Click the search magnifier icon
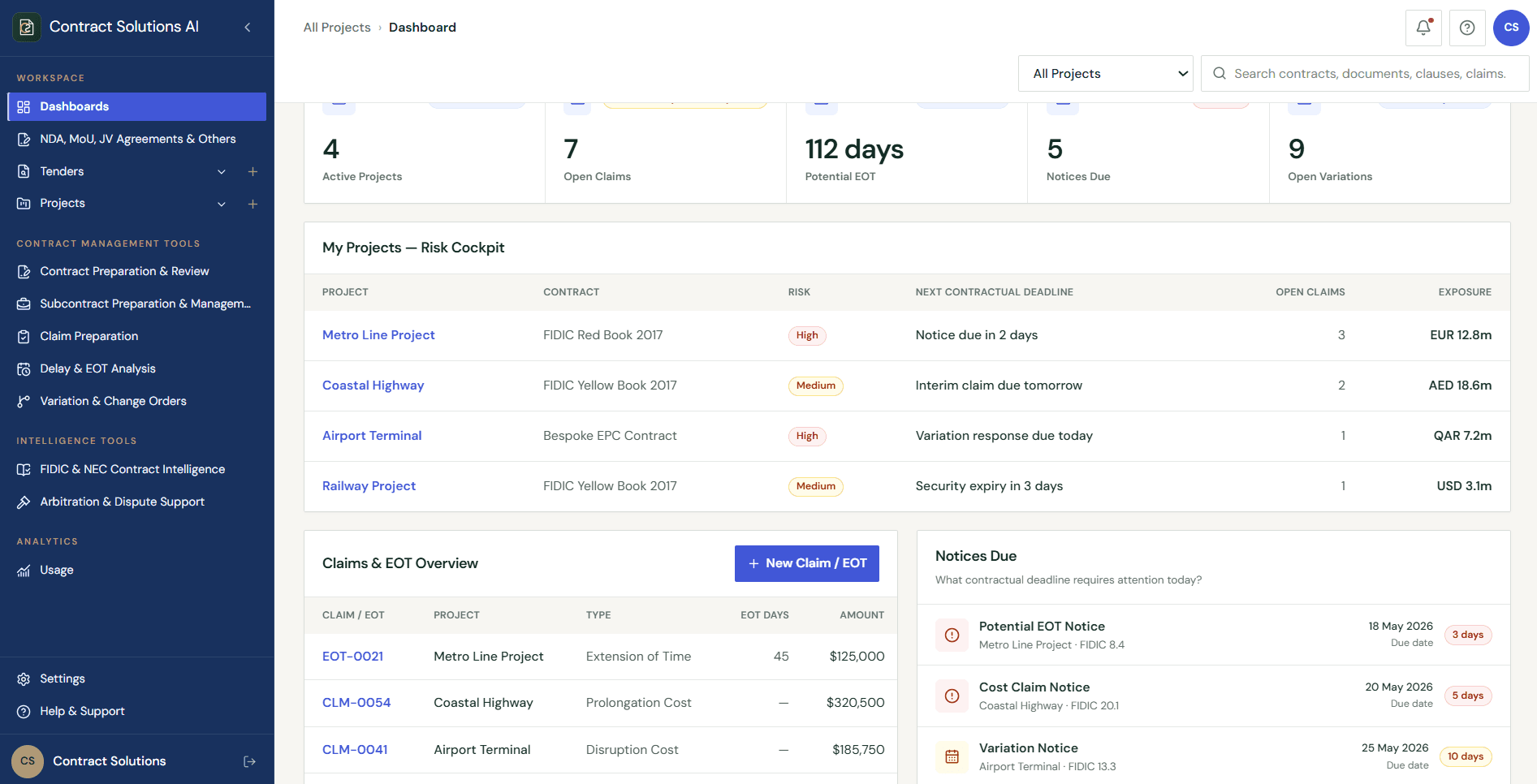 tap(1220, 74)
